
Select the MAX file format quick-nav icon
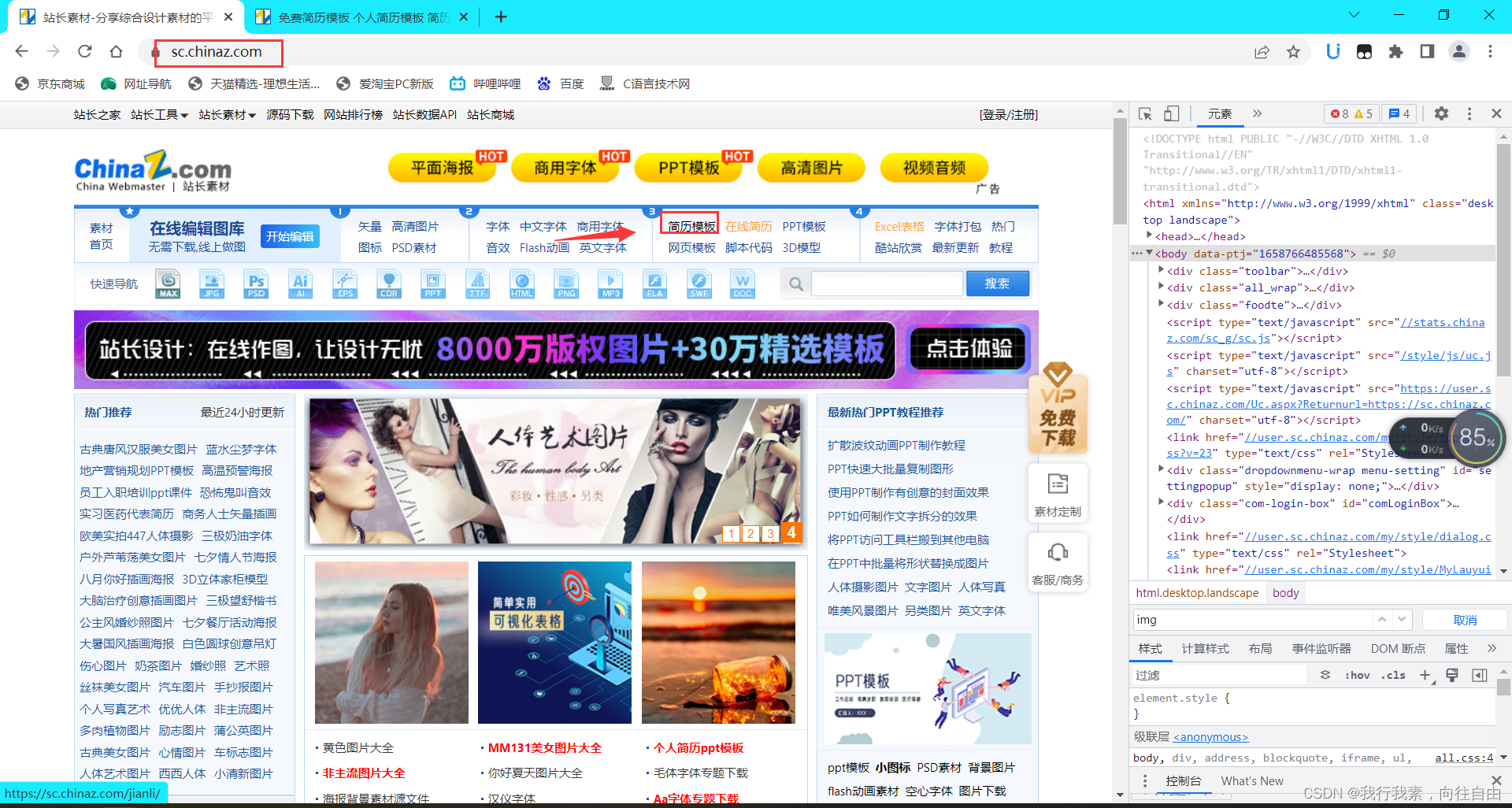coord(168,284)
